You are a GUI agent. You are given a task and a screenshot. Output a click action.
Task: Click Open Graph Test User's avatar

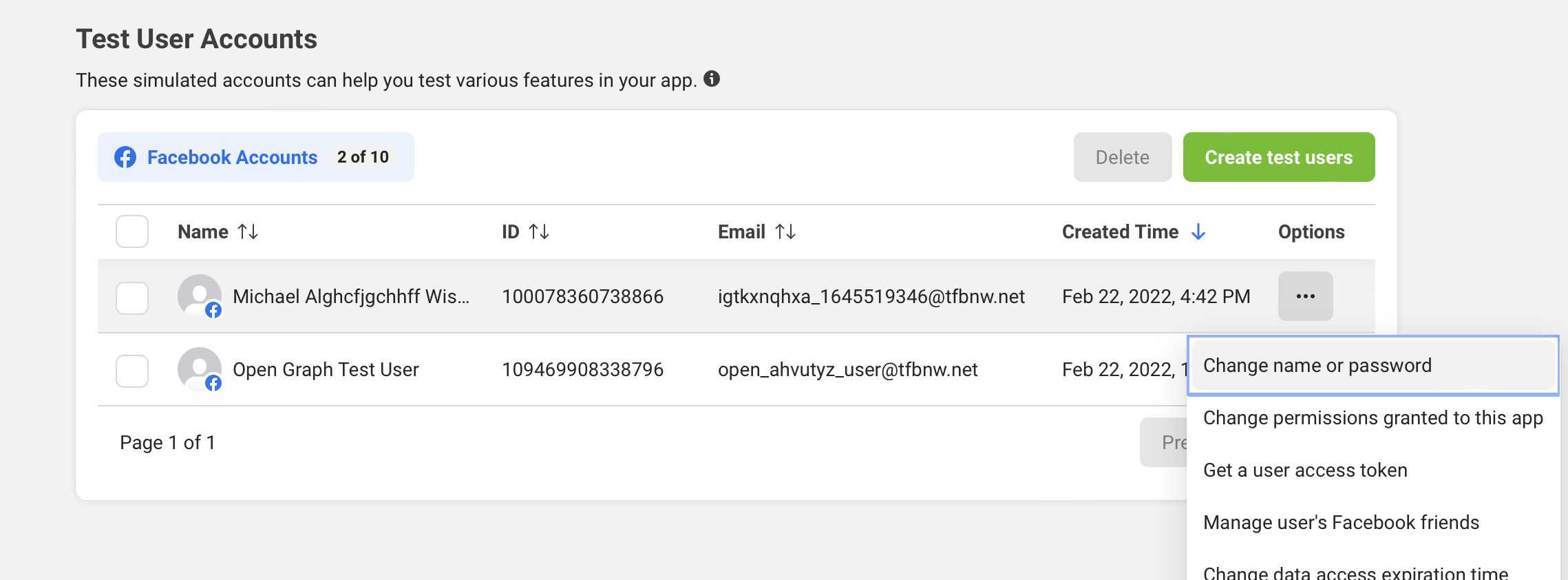coord(200,369)
